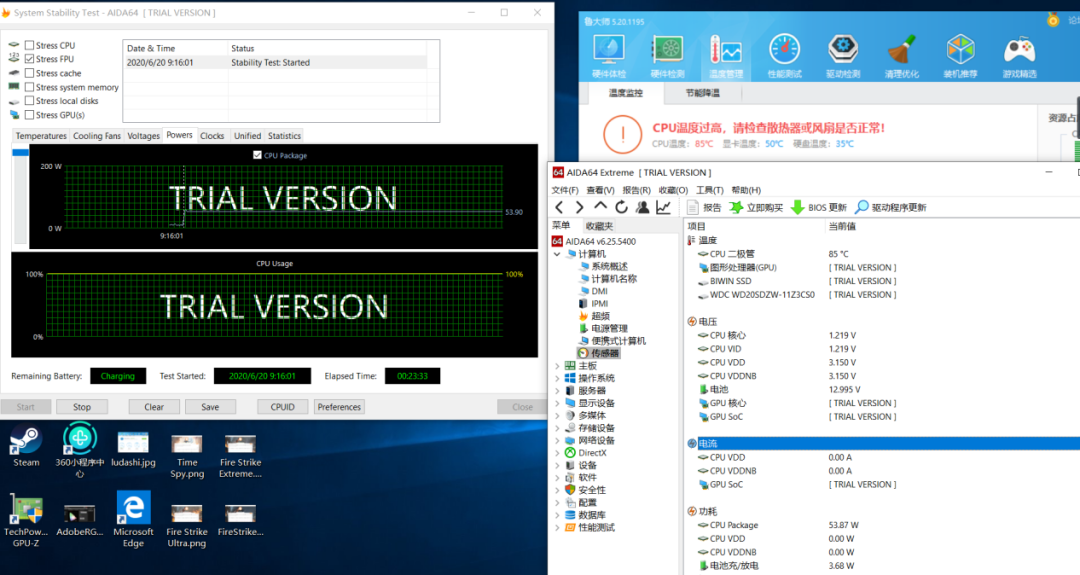Open the graph icon in AIDA64 toolbar
This screenshot has height=575, width=1080.
(x=663, y=207)
